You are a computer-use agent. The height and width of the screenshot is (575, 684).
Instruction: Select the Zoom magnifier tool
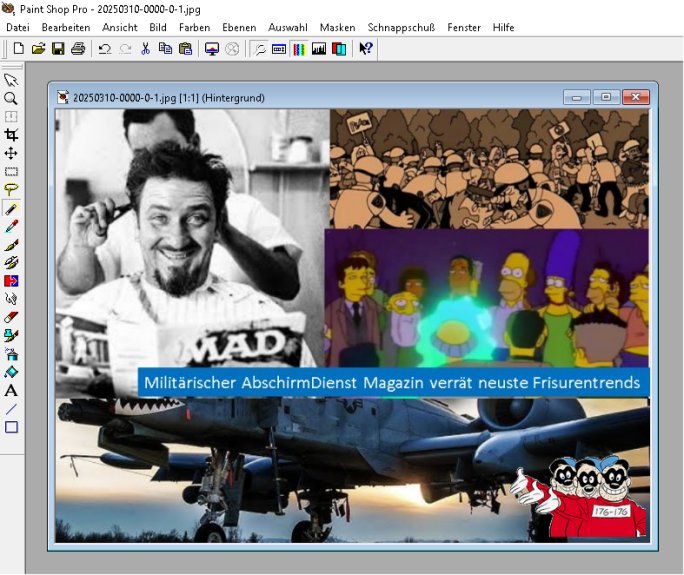(11, 98)
